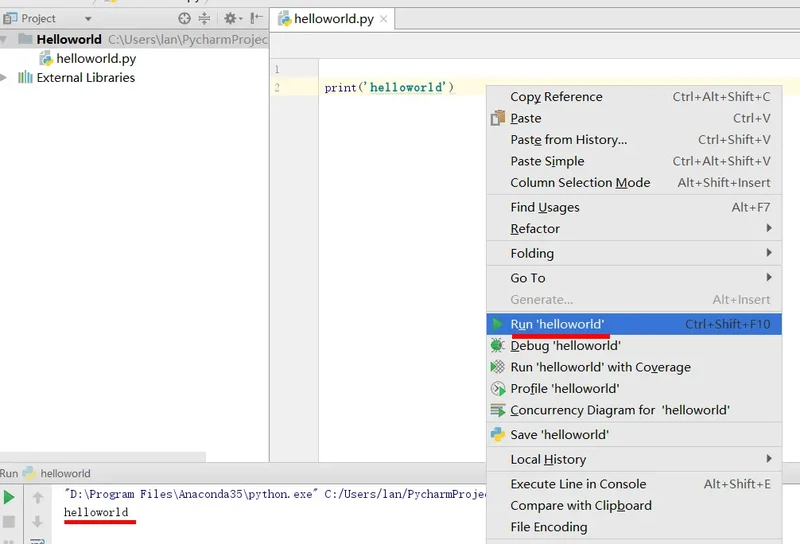Image resolution: width=800 pixels, height=544 pixels.
Task: Choose Debug 'helloworld' menu item
Action: click(x=565, y=346)
